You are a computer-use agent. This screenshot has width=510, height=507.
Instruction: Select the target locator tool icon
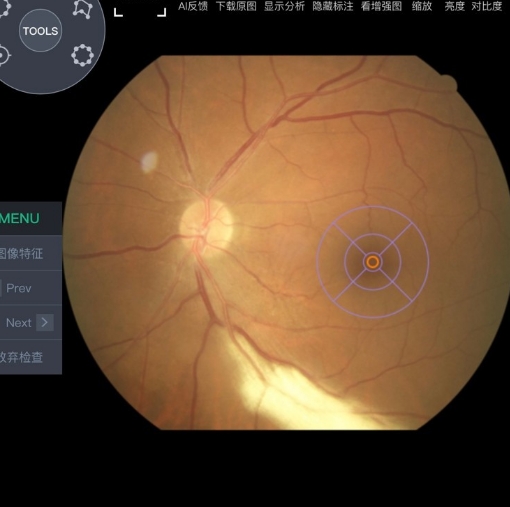pyautogui.click(x=3, y=55)
